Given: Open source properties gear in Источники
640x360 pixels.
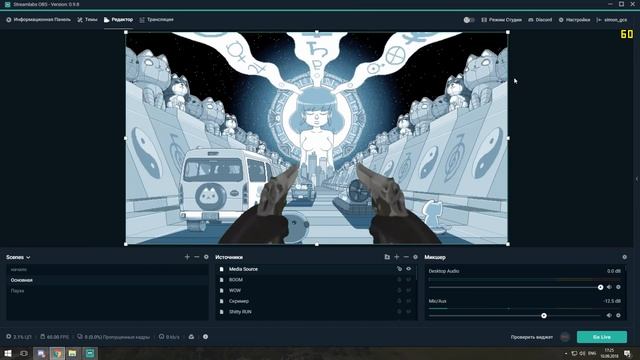Looking at the screenshot, I should [x=416, y=257].
